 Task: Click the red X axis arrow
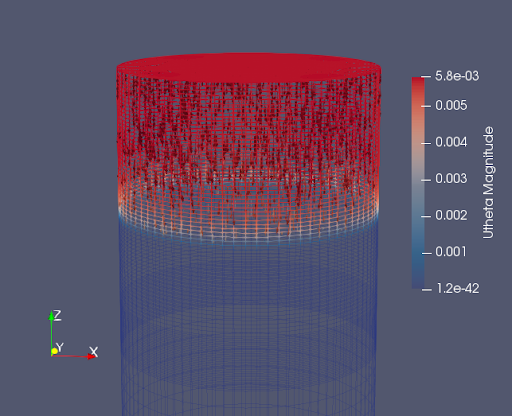click(74, 356)
